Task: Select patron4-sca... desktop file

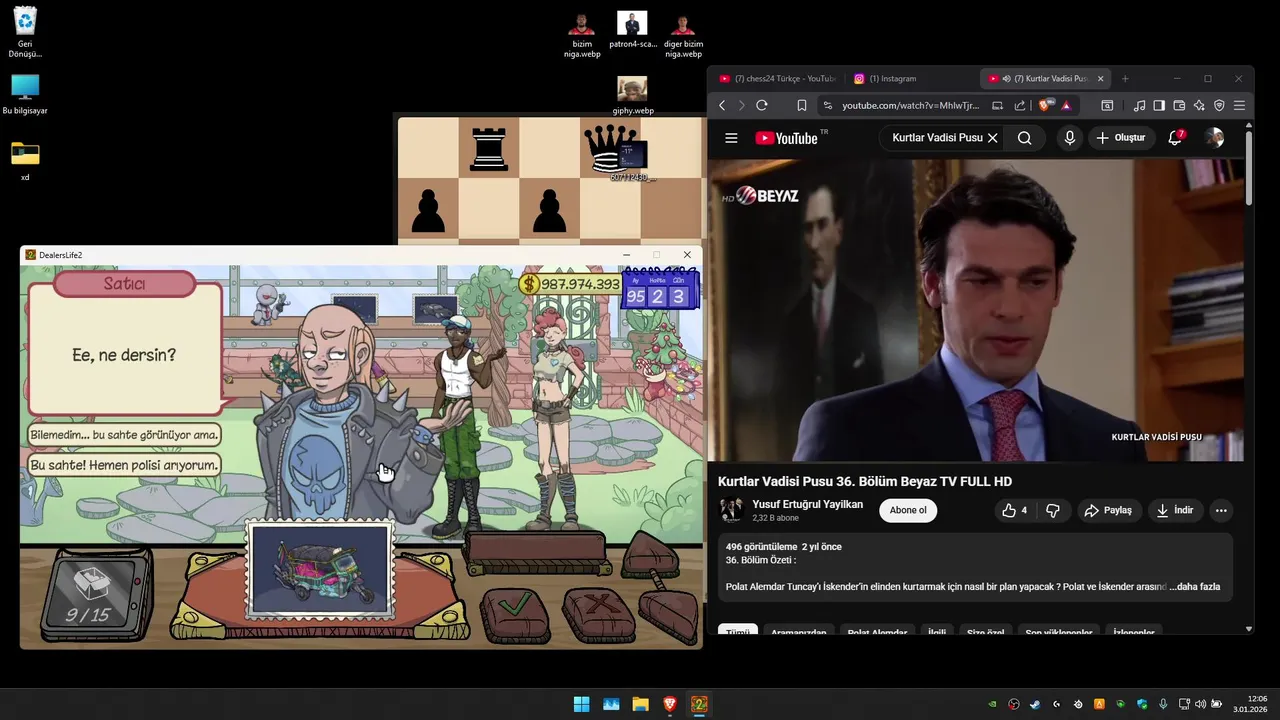Action: coord(632,30)
